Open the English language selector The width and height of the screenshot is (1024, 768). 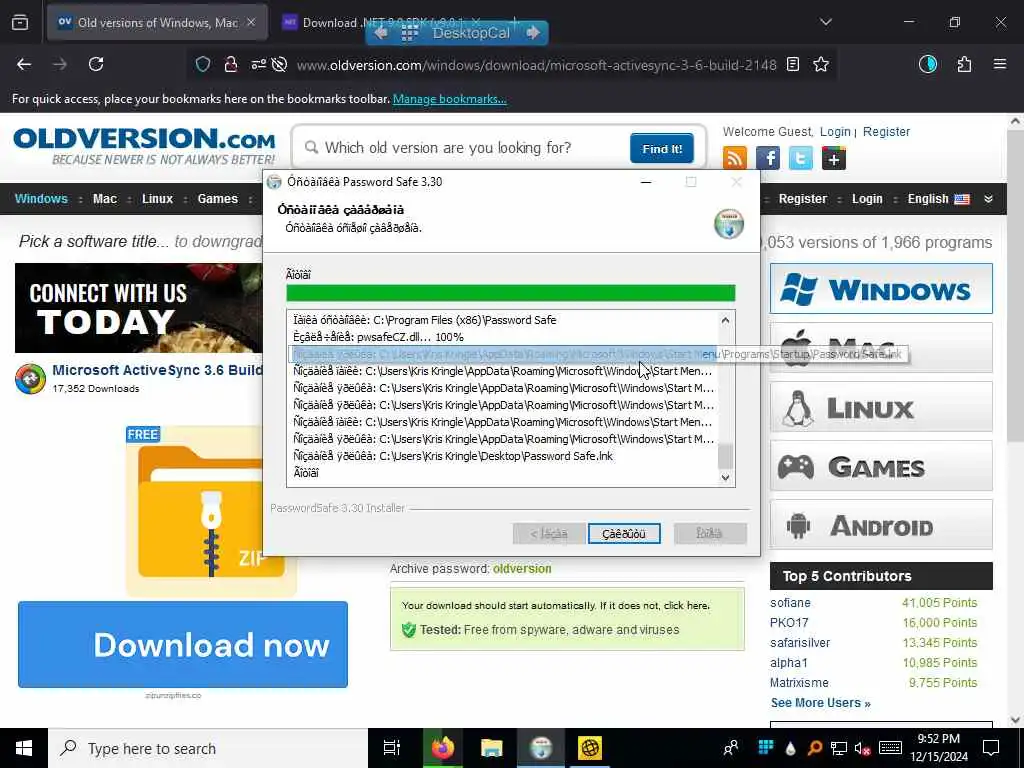938,199
